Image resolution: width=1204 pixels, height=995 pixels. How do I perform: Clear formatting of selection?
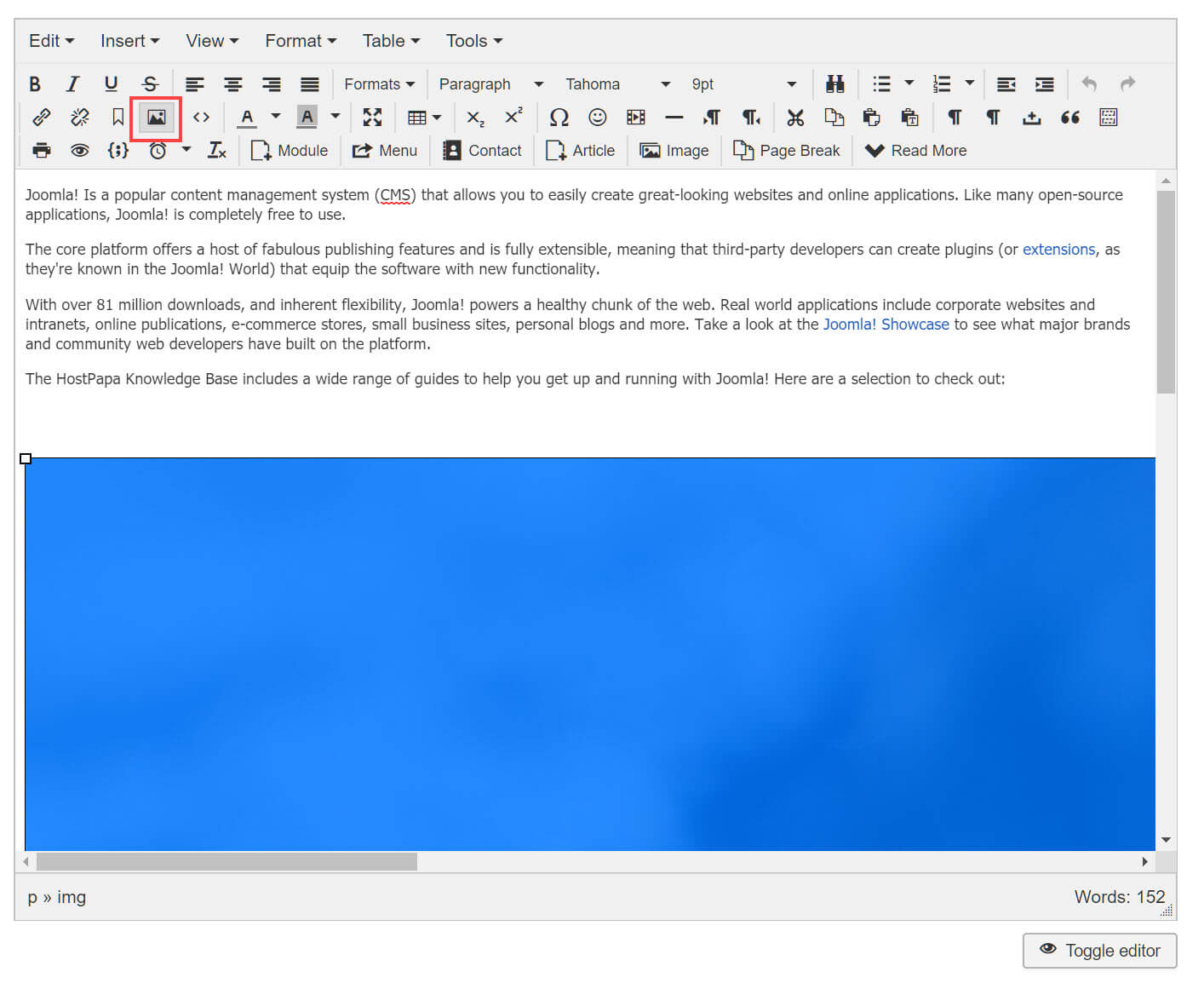[x=217, y=151]
